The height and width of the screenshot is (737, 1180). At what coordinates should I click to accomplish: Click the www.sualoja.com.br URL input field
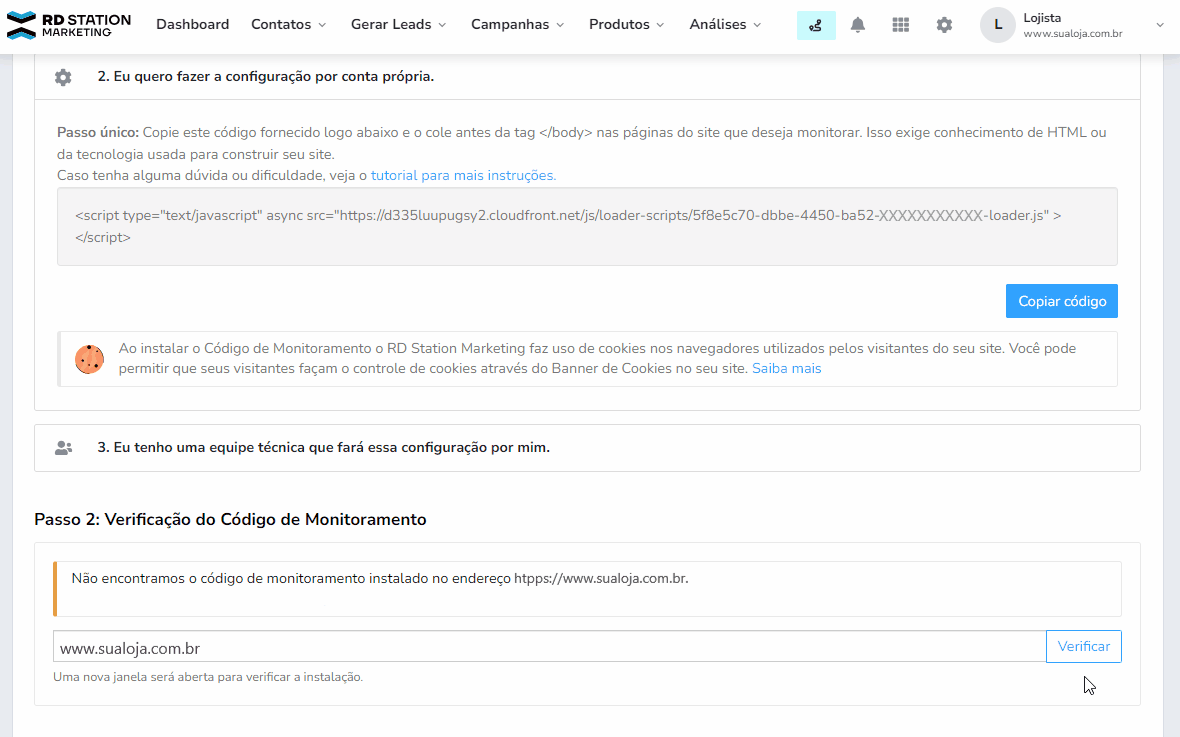point(549,647)
